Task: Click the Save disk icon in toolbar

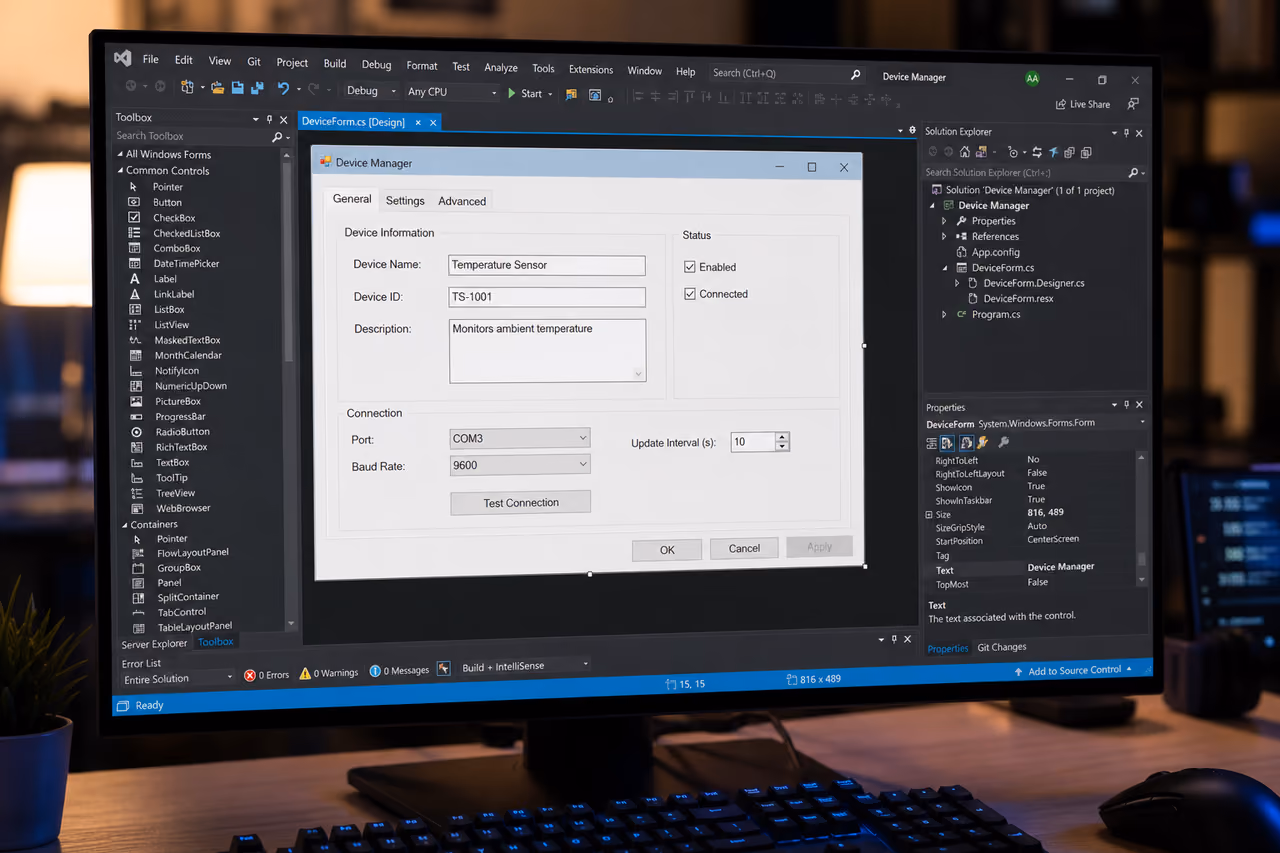Action: [238, 88]
